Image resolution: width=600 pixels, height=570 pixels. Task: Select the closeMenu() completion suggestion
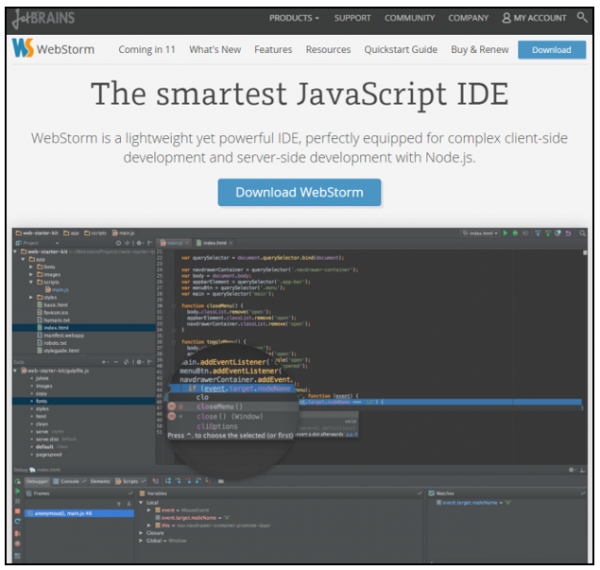[233, 406]
